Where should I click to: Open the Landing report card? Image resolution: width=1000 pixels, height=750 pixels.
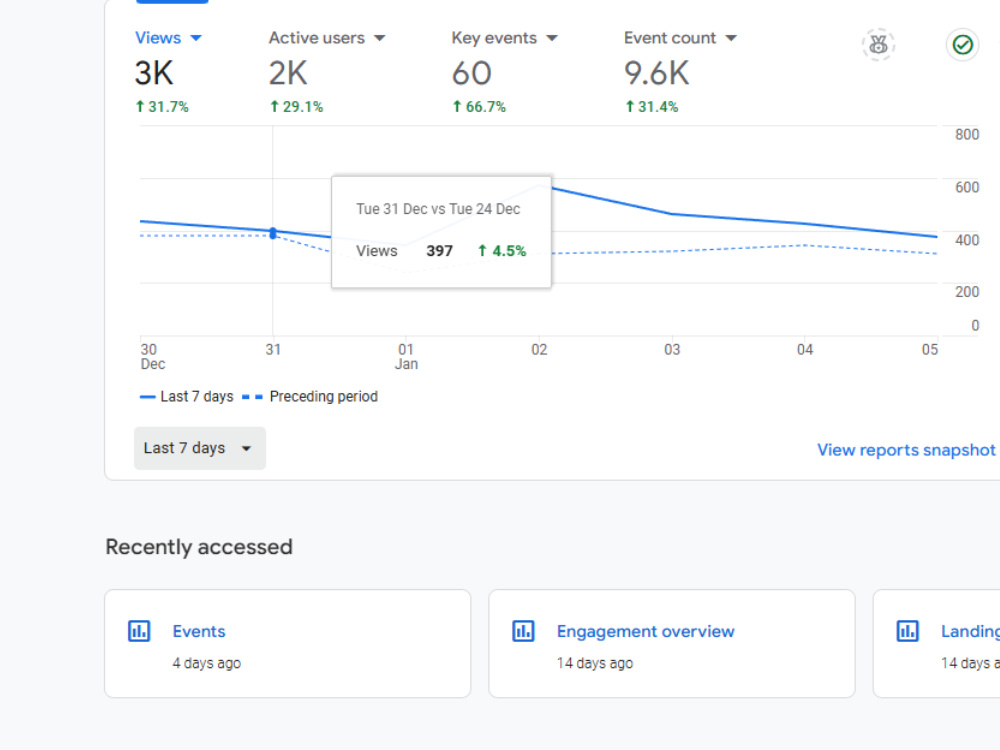[936, 643]
